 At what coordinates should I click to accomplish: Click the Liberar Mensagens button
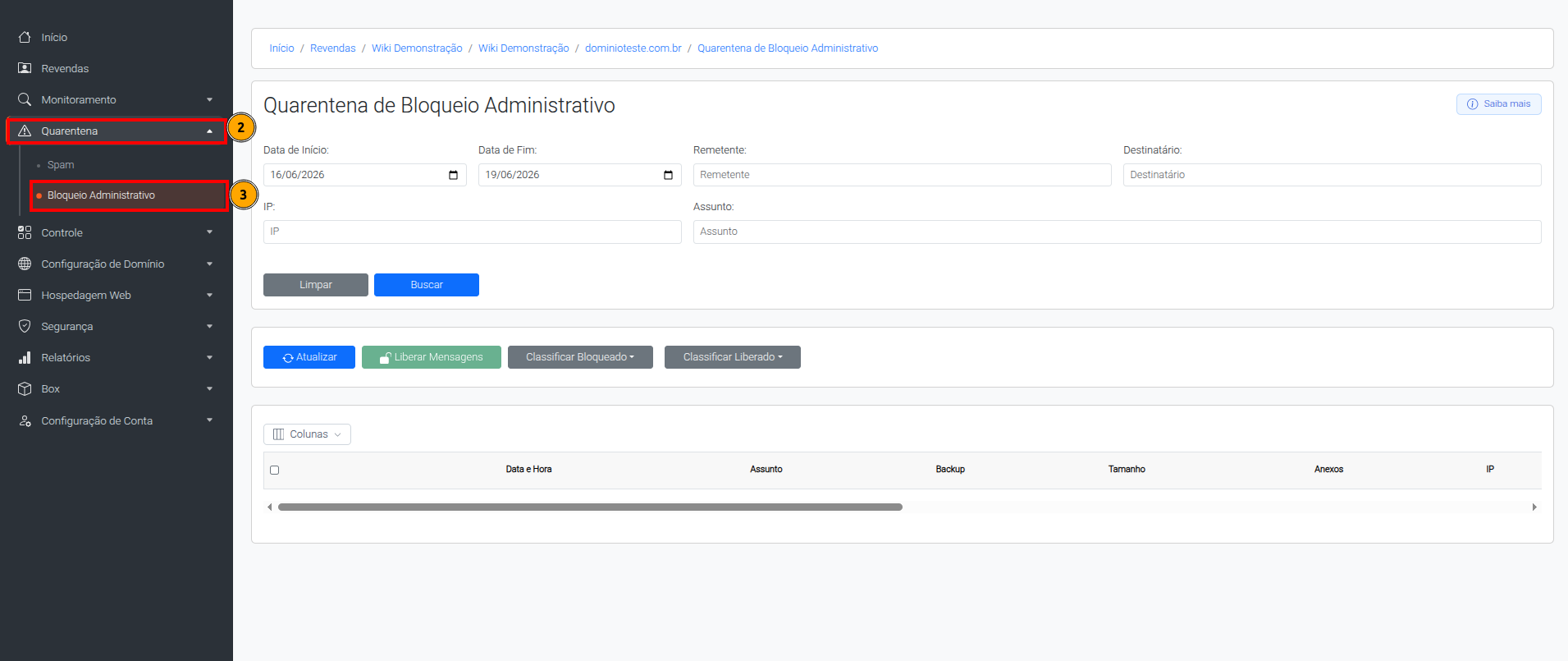click(x=432, y=357)
